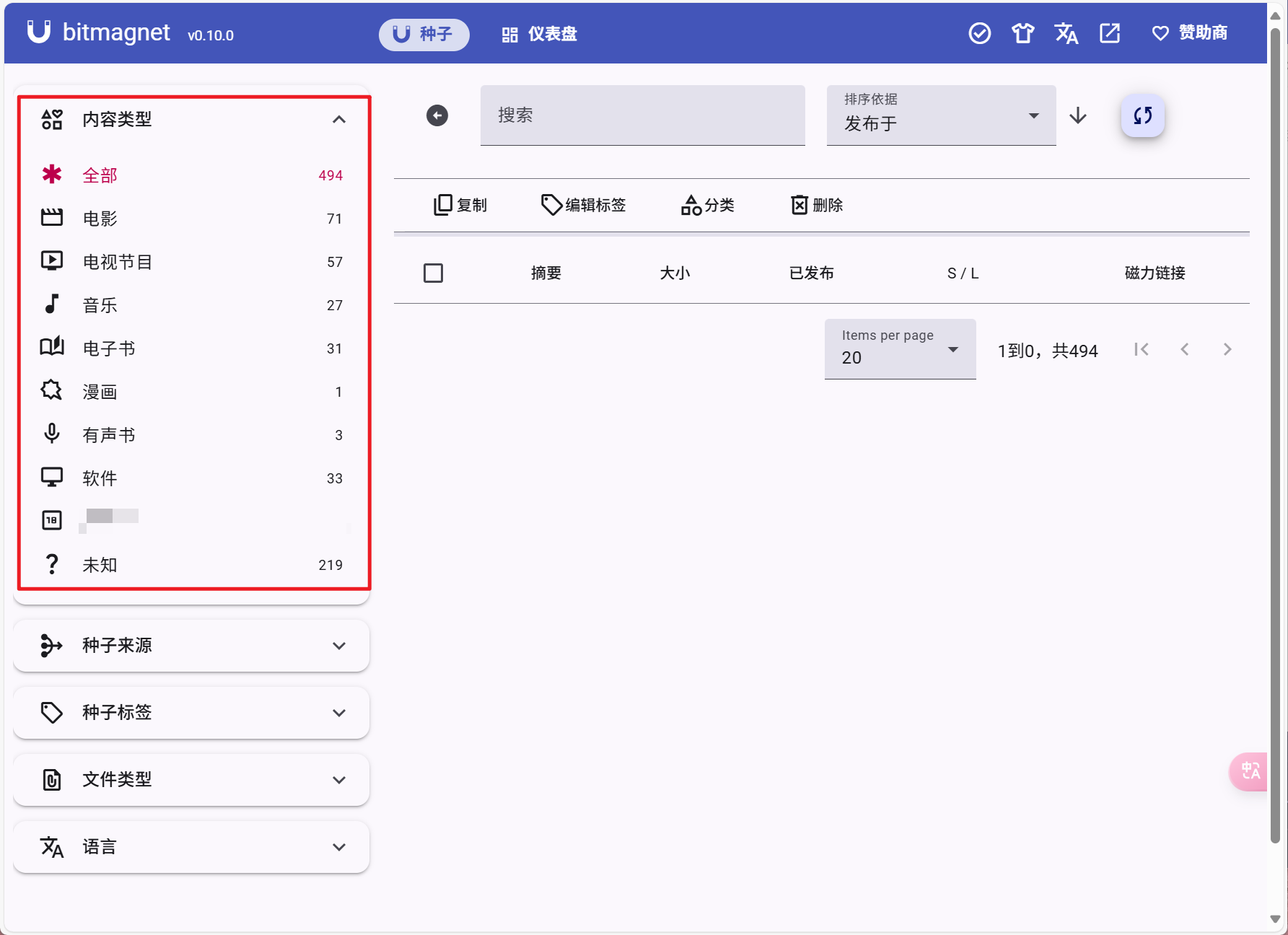1288x935 pixels.
Task: Collapse the 内容类型 content type section
Action: point(339,119)
